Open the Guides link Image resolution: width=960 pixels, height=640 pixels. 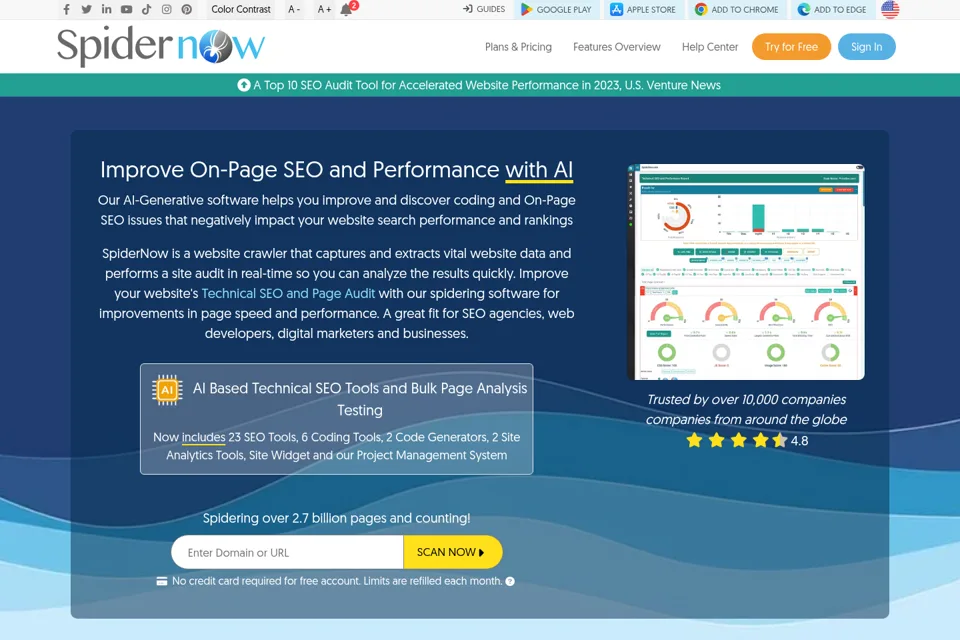tap(484, 9)
